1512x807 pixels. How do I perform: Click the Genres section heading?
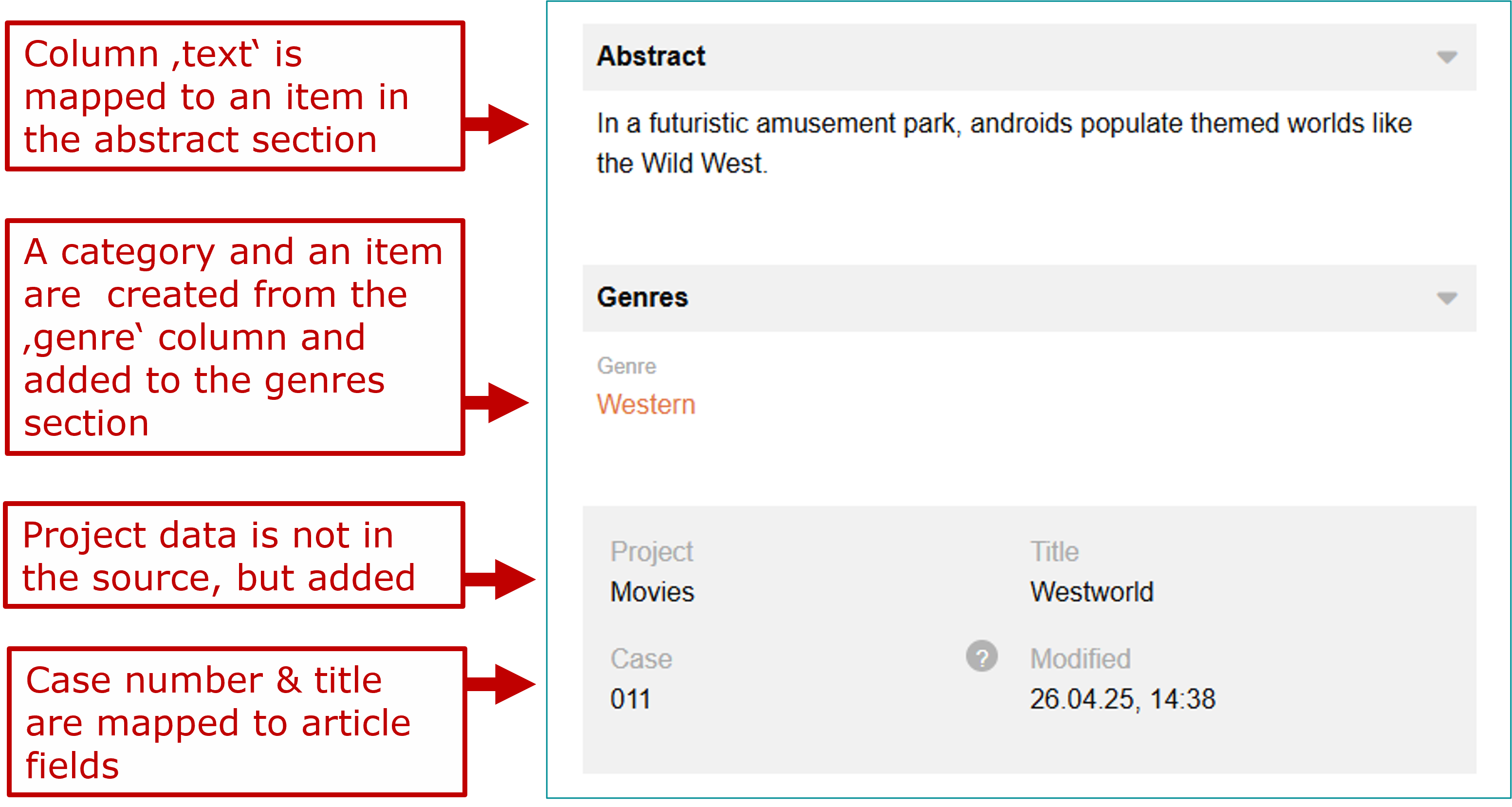tap(642, 297)
